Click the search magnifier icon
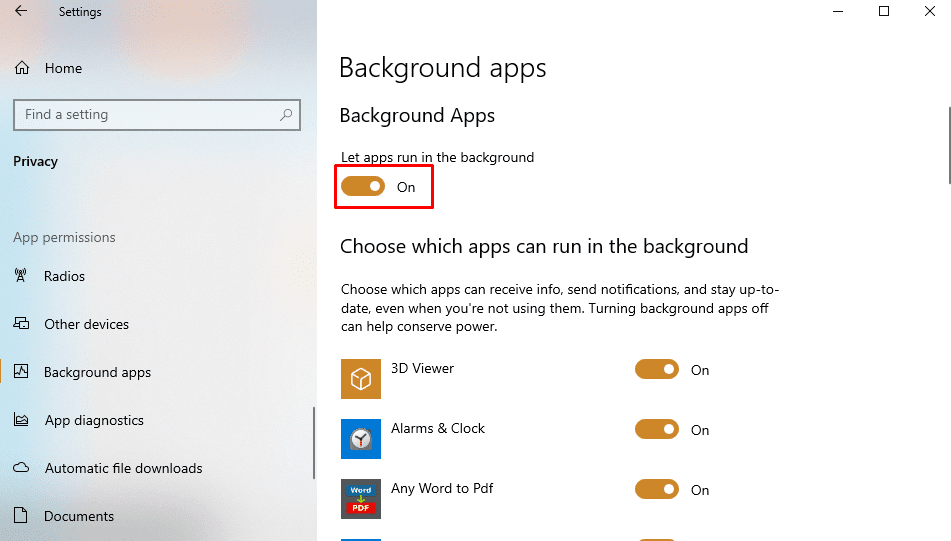 tap(286, 115)
